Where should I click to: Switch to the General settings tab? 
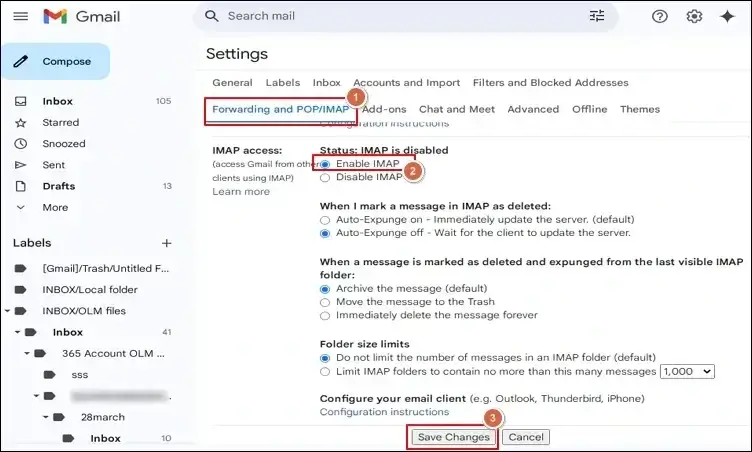coord(232,83)
